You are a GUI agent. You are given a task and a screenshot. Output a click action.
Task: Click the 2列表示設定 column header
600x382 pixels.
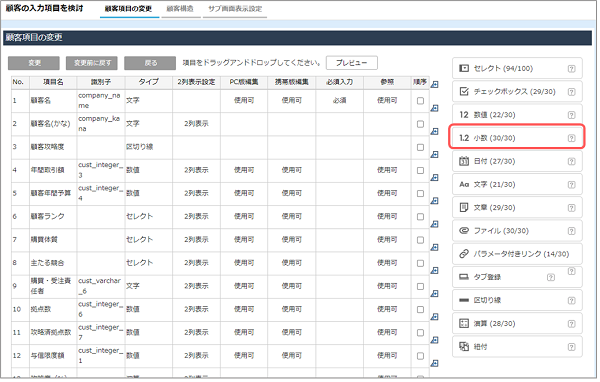196,82
